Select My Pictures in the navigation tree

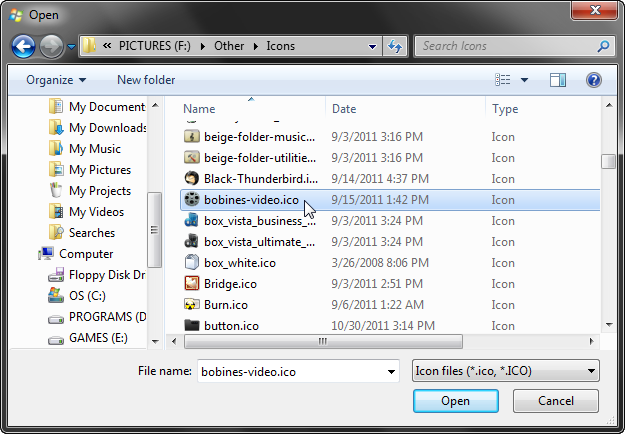coord(99,170)
